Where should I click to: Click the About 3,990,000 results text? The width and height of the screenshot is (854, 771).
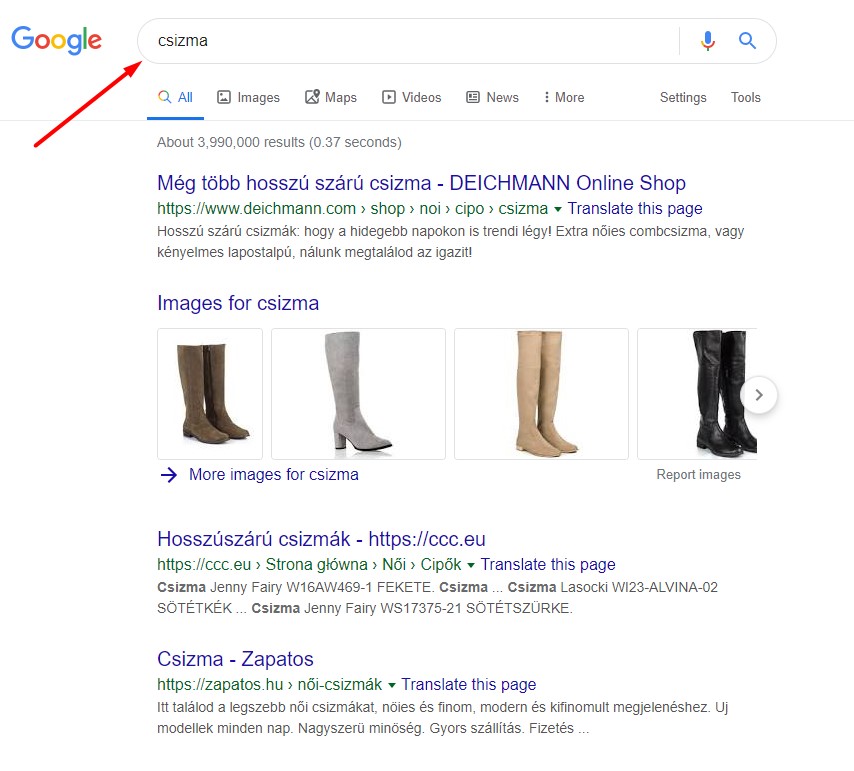279,142
